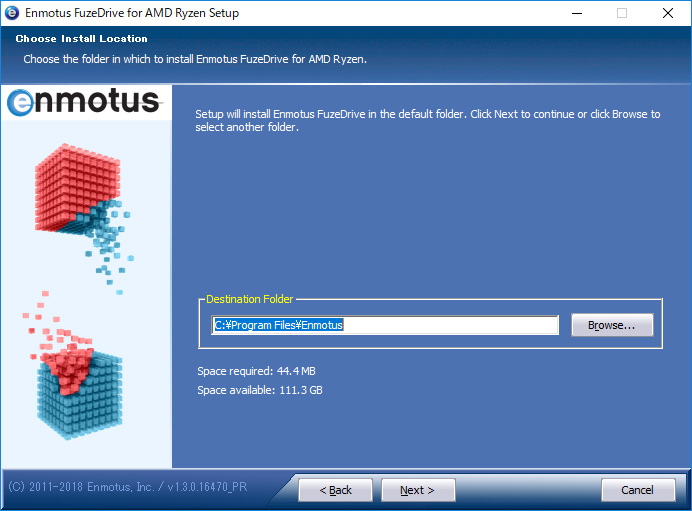The height and width of the screenshot is (511, 692).
Task: Minimize the setup window
Action: 577,14
